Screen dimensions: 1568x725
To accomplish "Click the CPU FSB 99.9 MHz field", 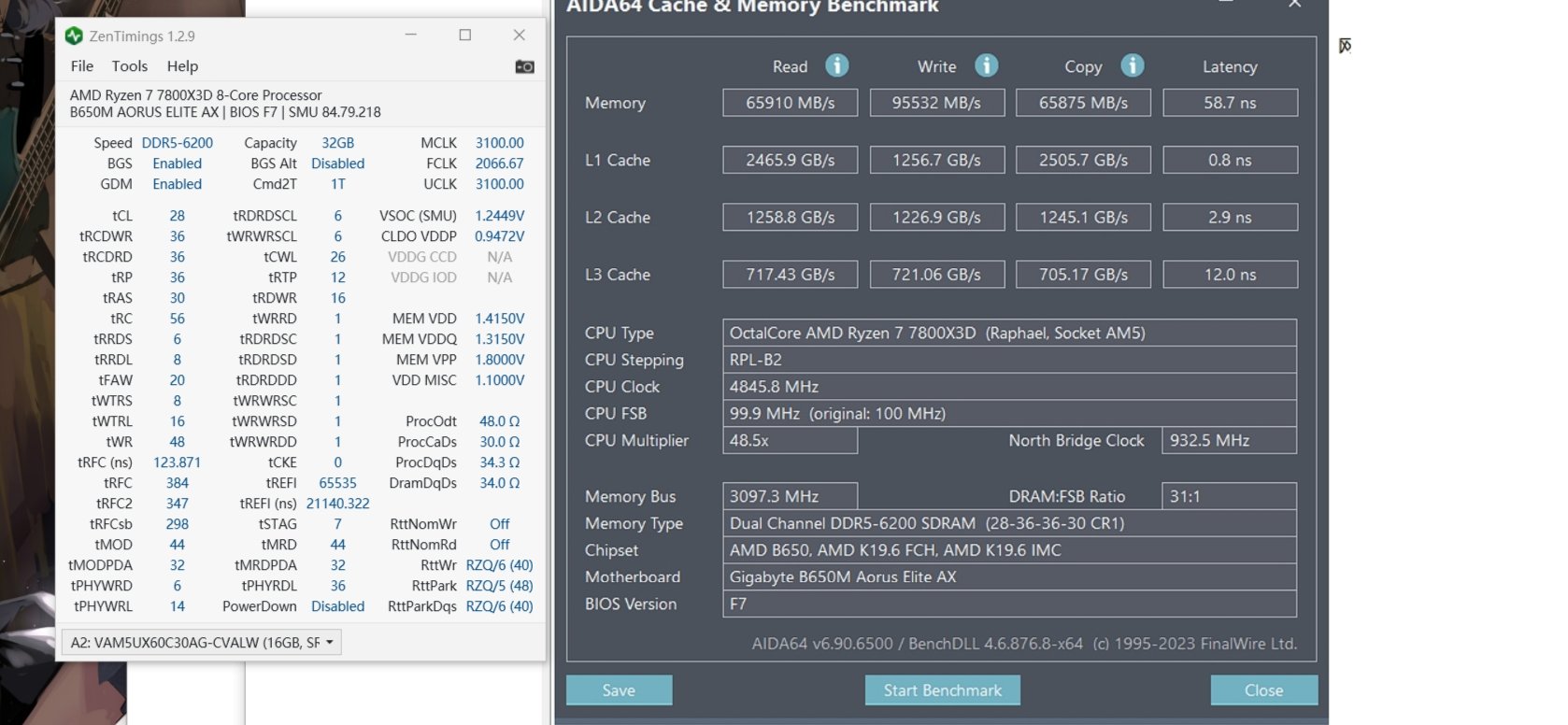I will [x=1009, y=413].
